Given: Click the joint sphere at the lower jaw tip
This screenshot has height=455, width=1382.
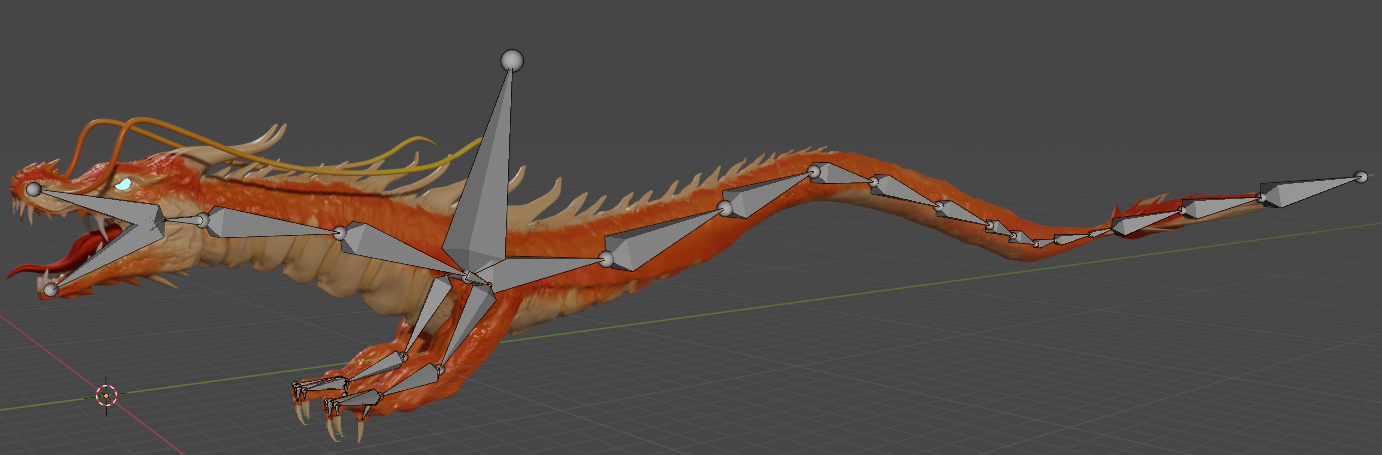Looking at the screenshot, I should (x=50, y=290).
